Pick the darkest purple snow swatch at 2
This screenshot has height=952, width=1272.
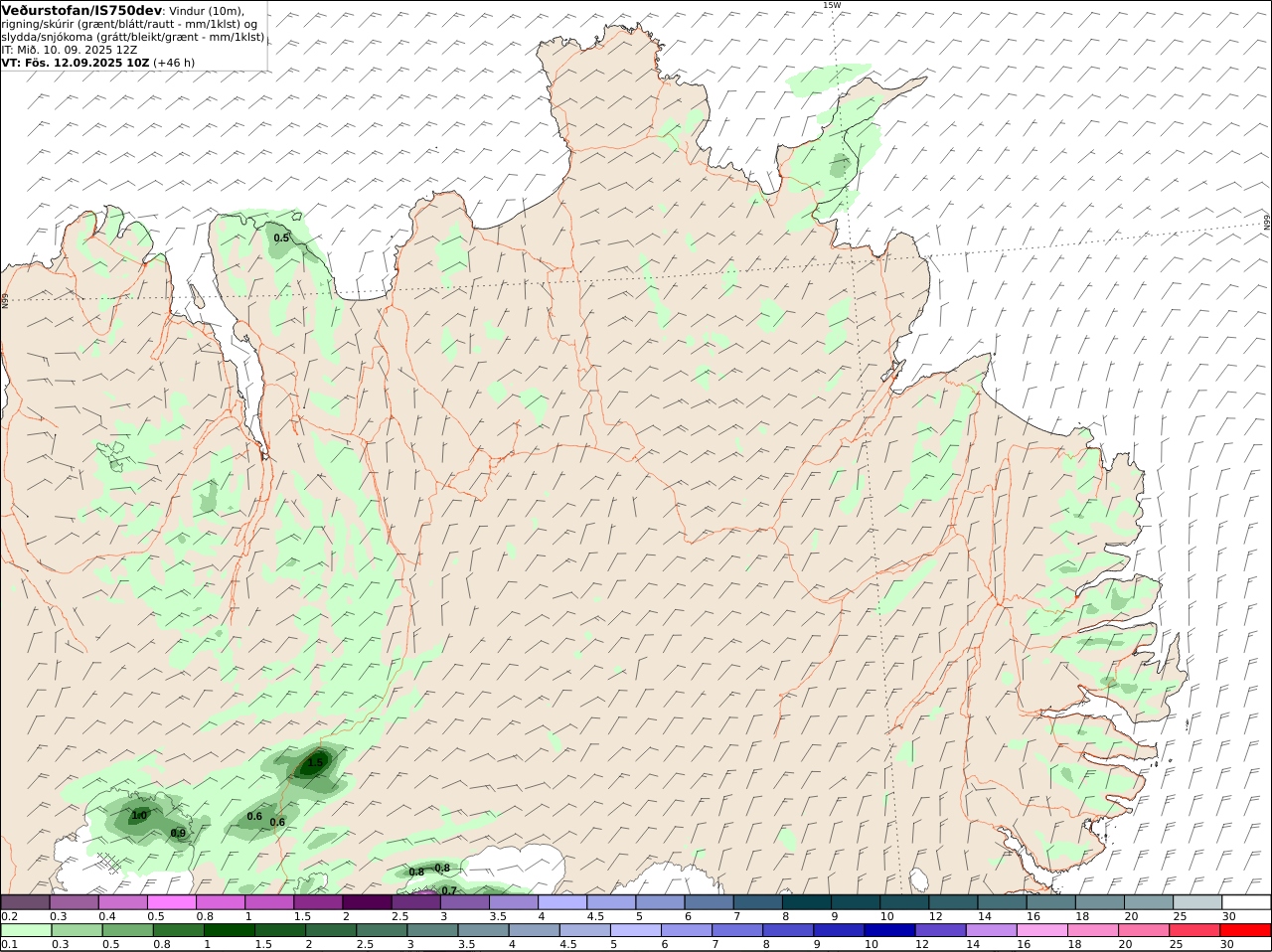click(369, 902)
